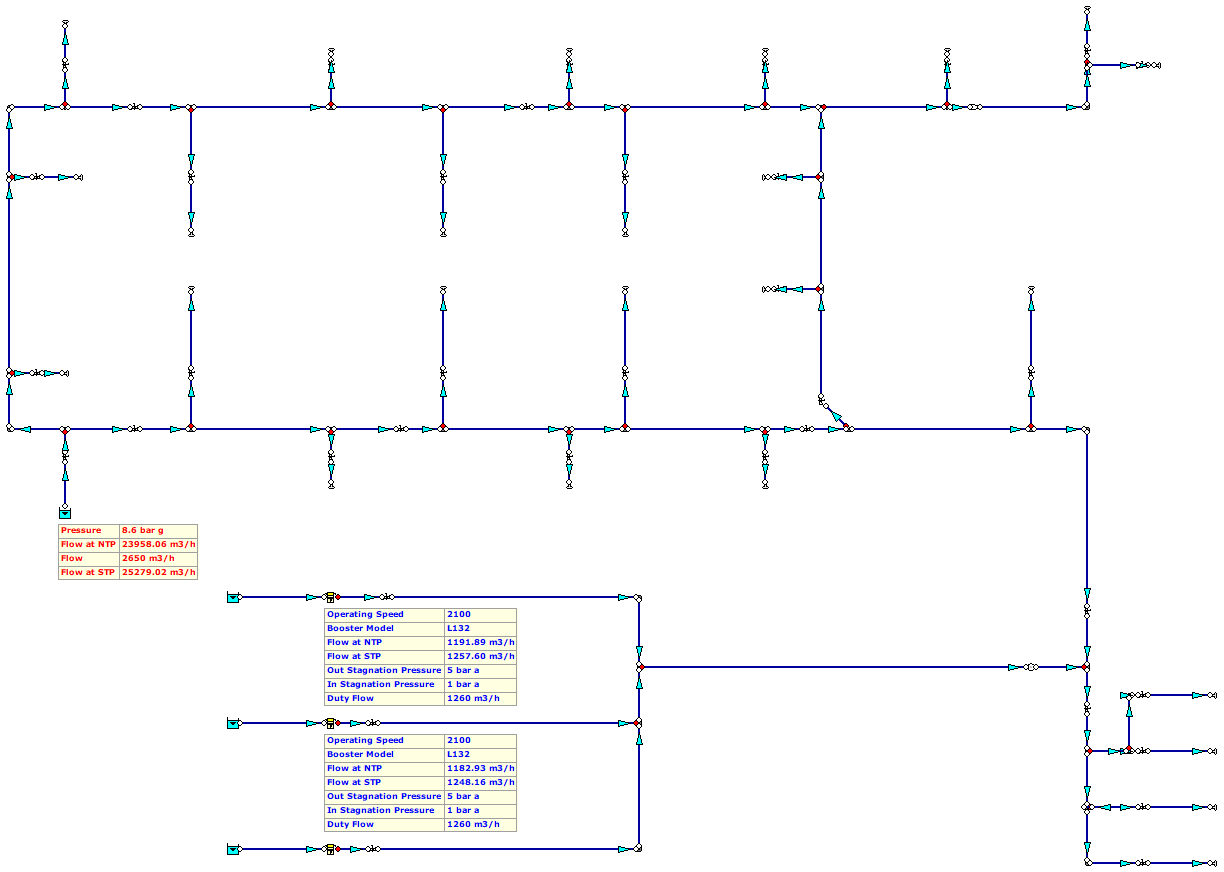Select the reservoir tank feeding the middle booster line

tap(233, 722)
